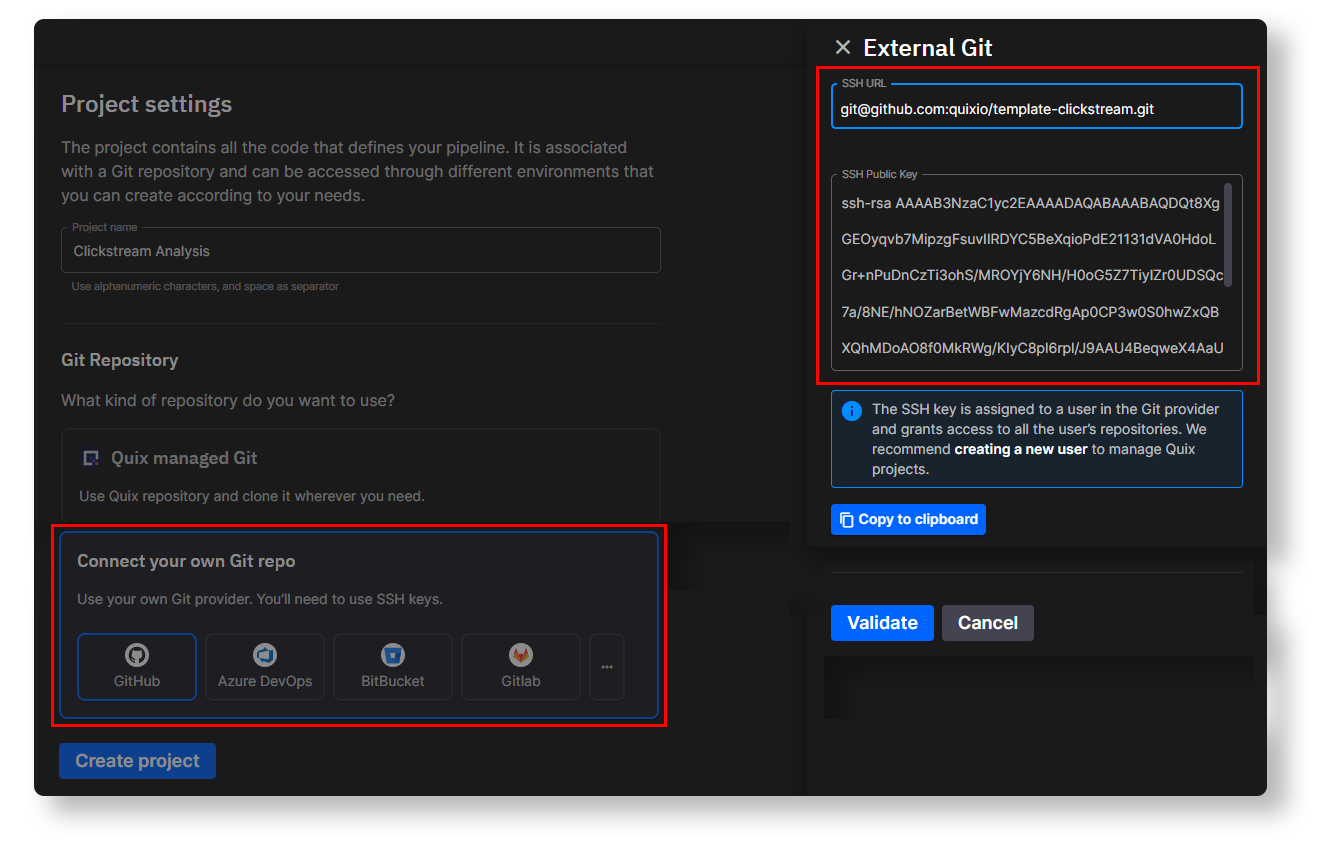This screenshot has height=860, width=1337.
Task: Click the Quix managed Git logo icon
Action: (91, 458)
